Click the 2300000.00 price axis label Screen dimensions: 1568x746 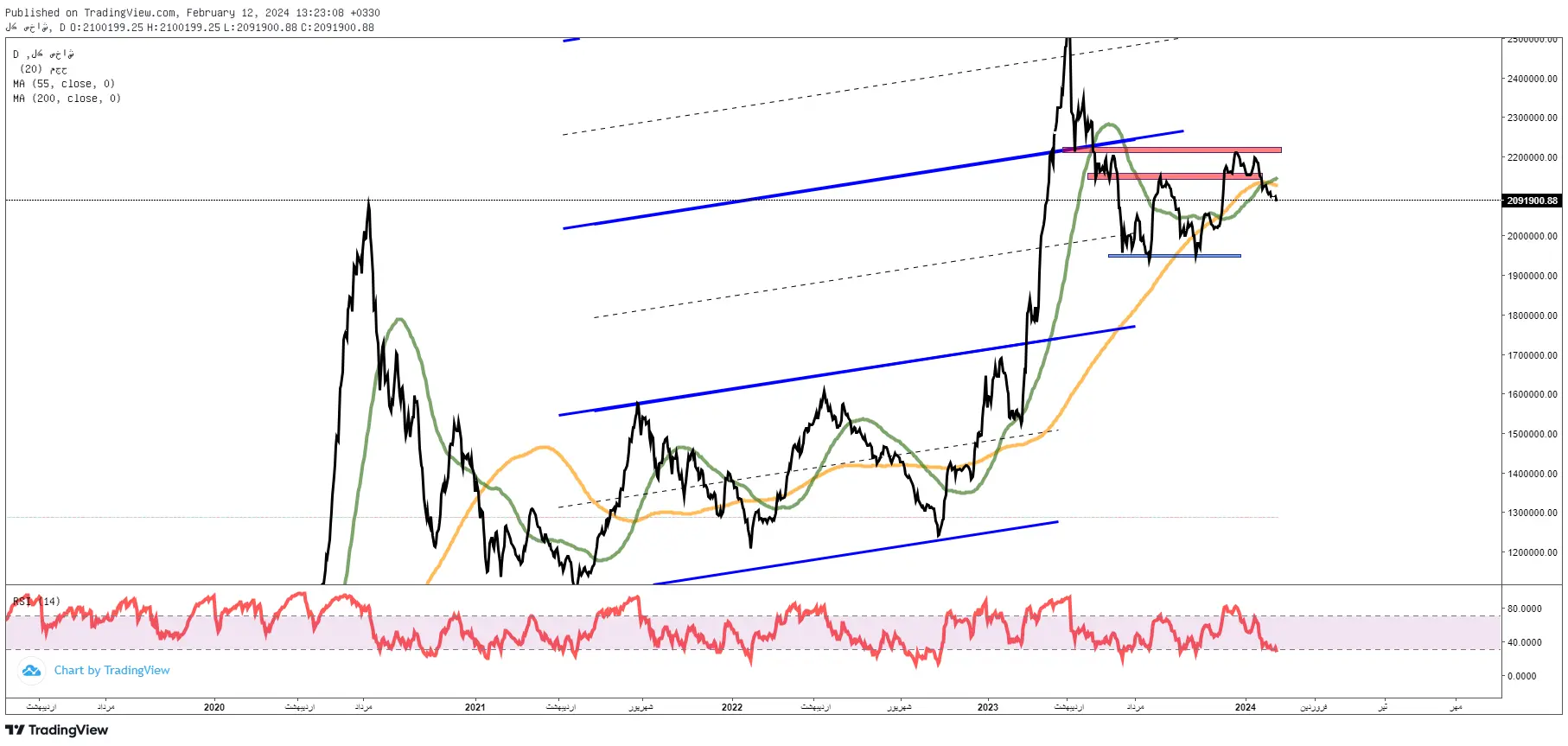click(1532, 118)
